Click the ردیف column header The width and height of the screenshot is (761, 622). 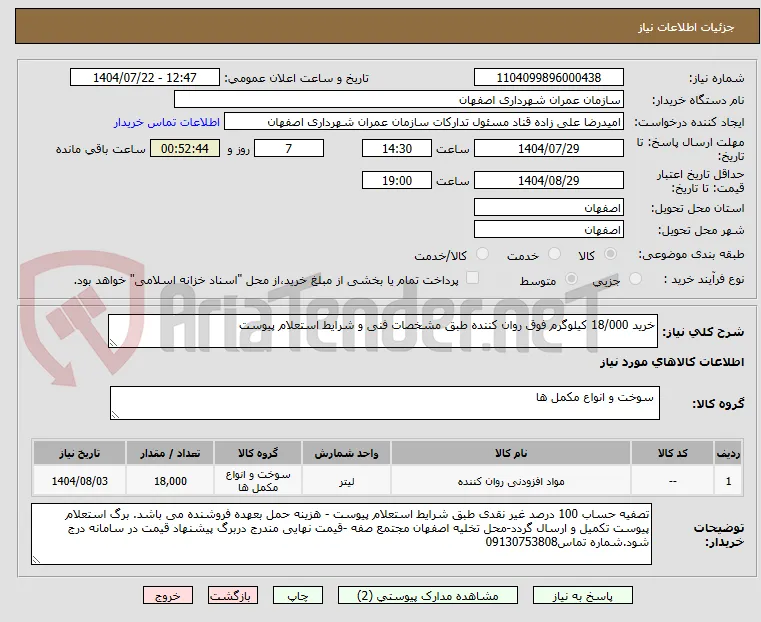point(728,453)
